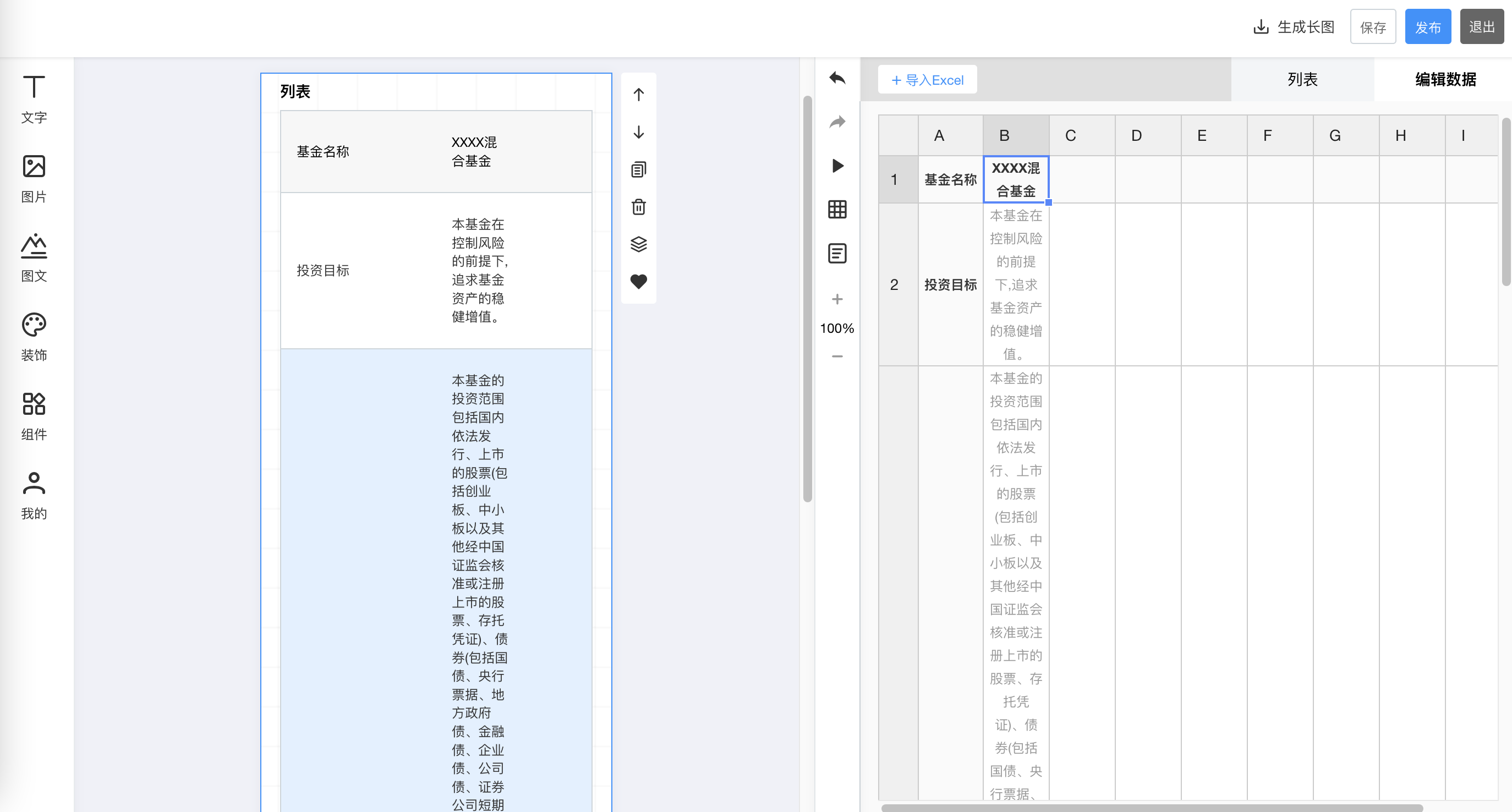Select spreadsheet row 1 header
Viewport: 1512px width, 812px height.
coord(898,179)
